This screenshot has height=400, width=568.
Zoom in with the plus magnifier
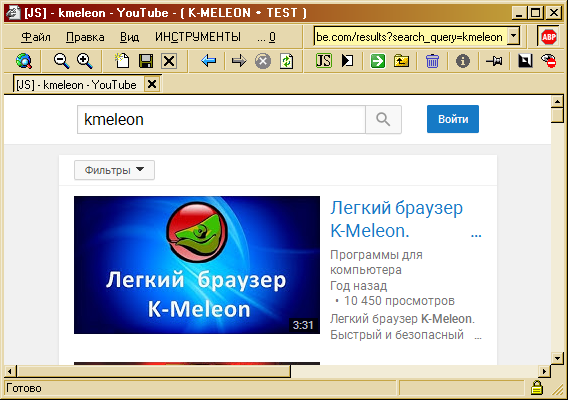coord(85,61)
